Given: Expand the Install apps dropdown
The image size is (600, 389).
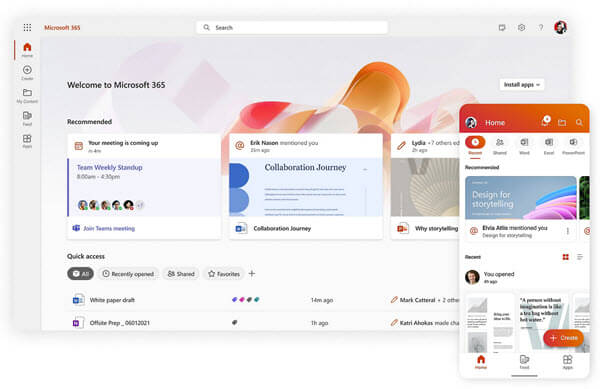Looking at the screenshot, I should tap(522, 85).
